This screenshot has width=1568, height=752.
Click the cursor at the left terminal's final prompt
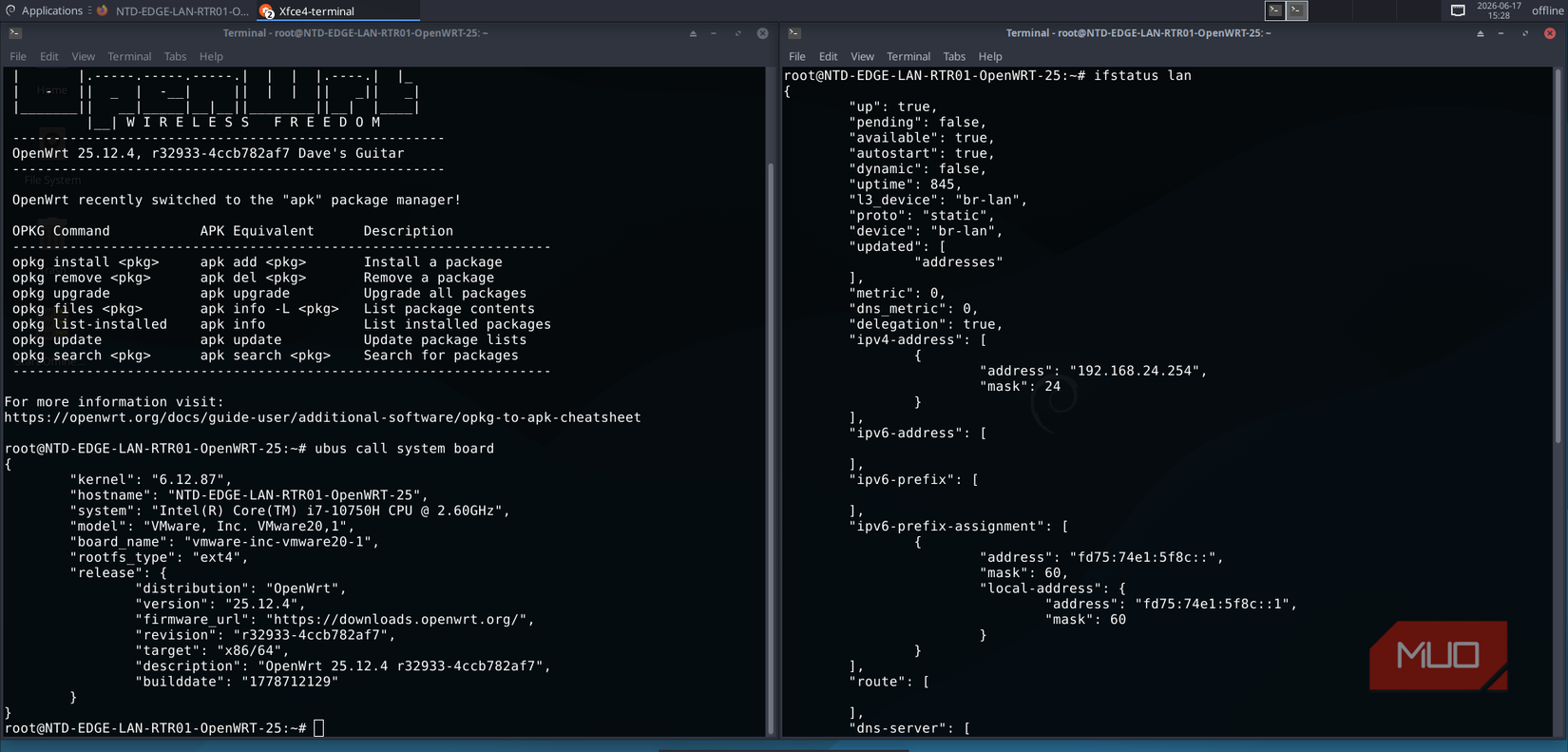coord(319,728)
